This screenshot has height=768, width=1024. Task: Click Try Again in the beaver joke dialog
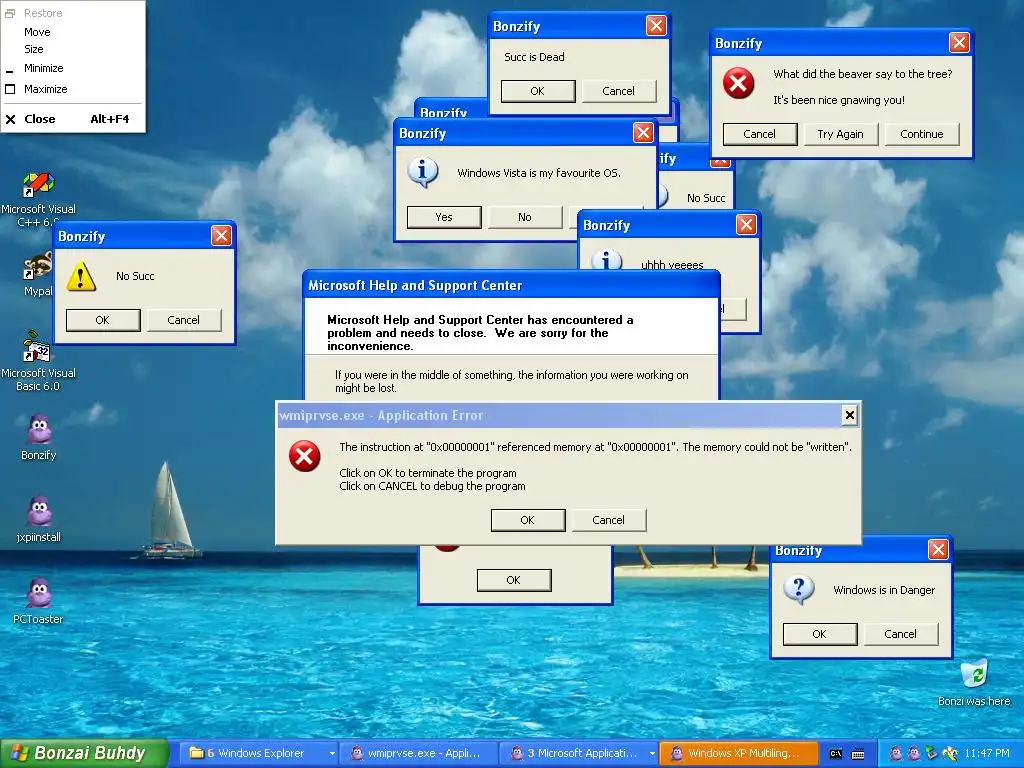(x=840, y=134)
